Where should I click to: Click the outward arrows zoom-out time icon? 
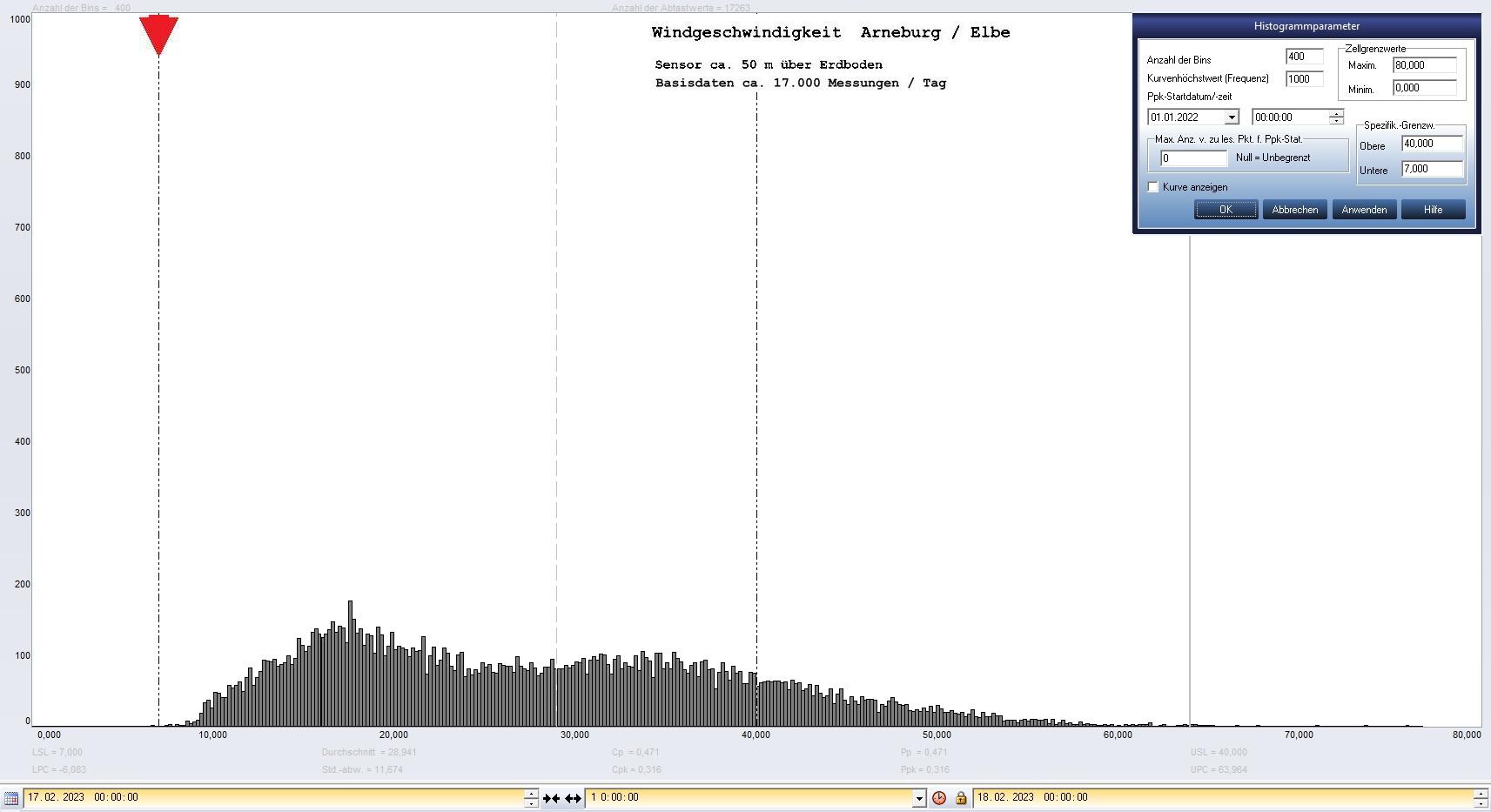pyautogui.click(x=573, y=798)
